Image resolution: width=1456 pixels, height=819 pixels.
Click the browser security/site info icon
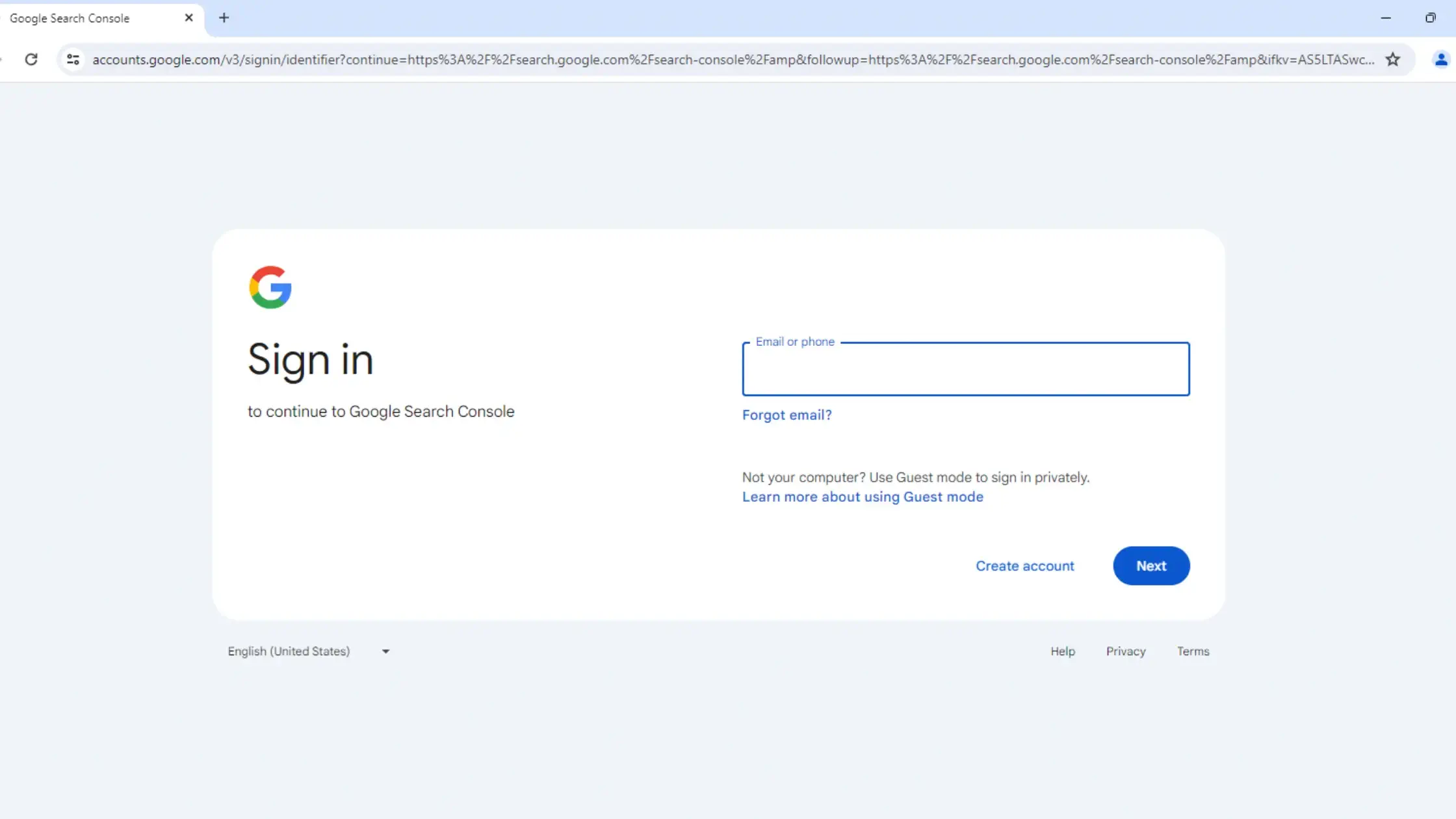click(73, 59)
